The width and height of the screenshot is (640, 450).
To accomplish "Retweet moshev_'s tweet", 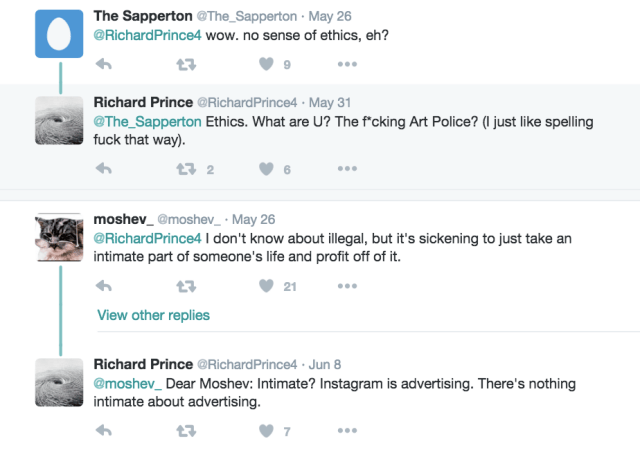I will (x=185, y=286).
